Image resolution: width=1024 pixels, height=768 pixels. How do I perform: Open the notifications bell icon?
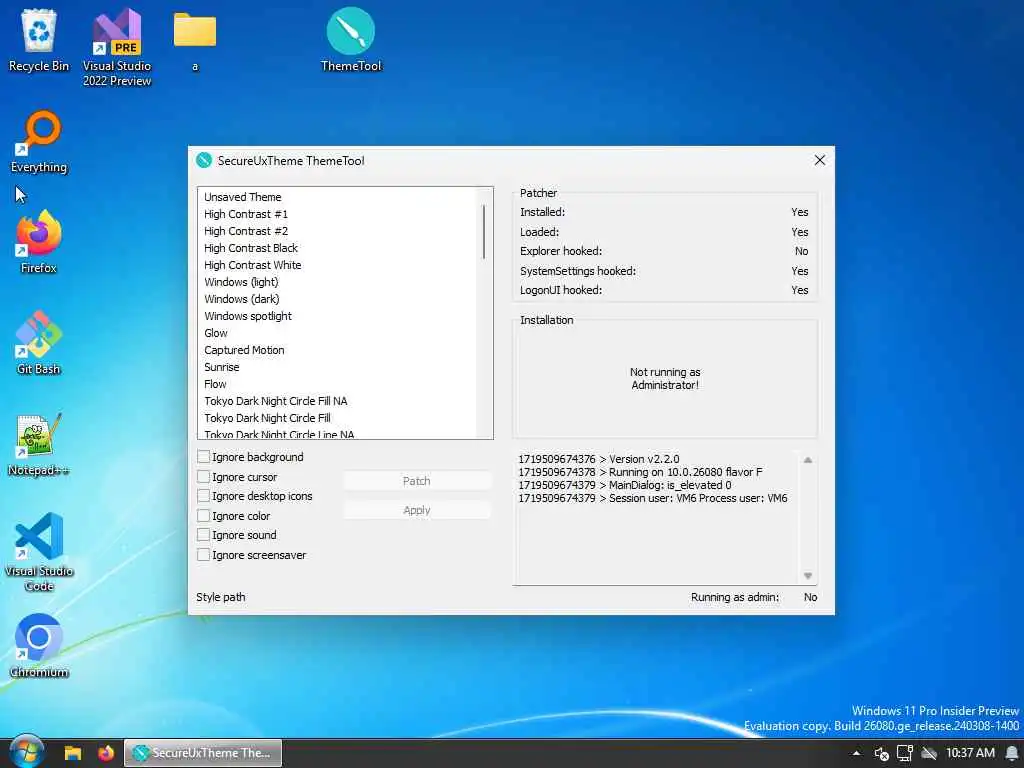1012,753
